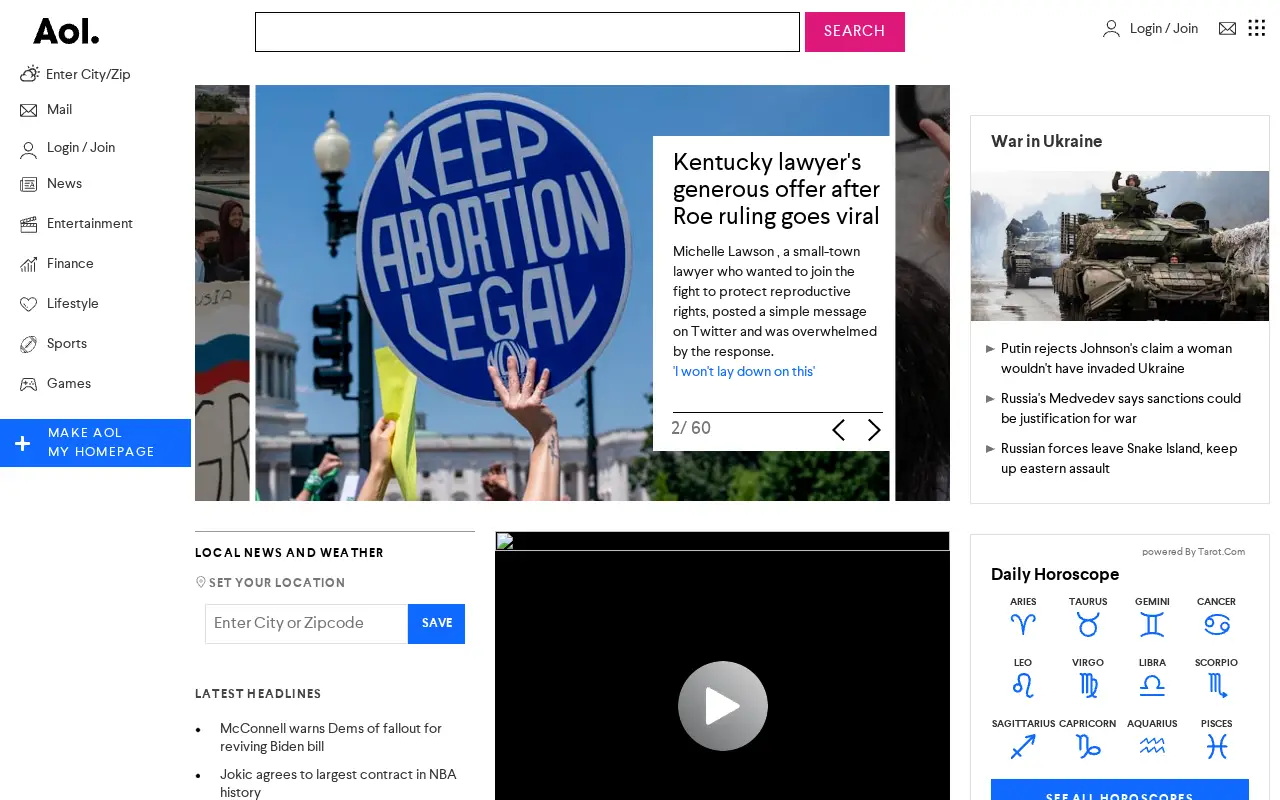Select the Cancer horoscope symbol

tap(1216, 625)
